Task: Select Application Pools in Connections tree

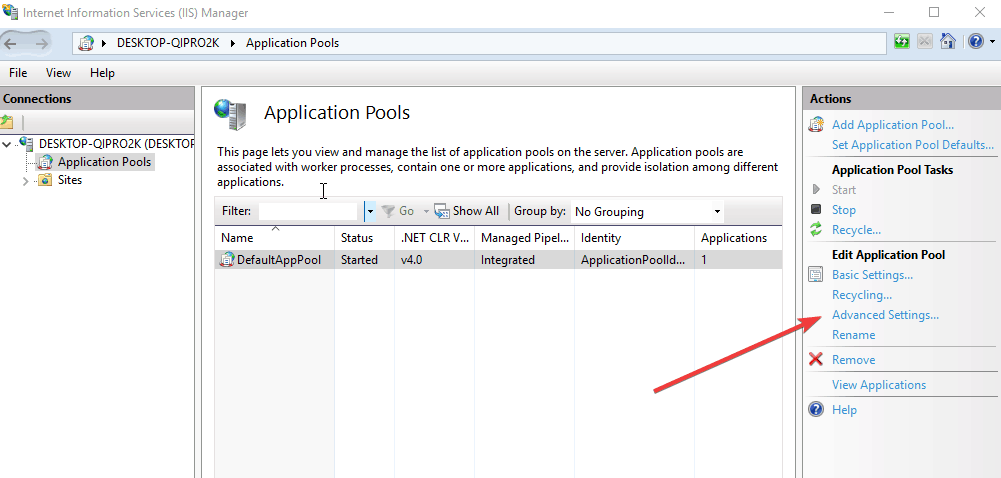Action: [x=104, y=162]
